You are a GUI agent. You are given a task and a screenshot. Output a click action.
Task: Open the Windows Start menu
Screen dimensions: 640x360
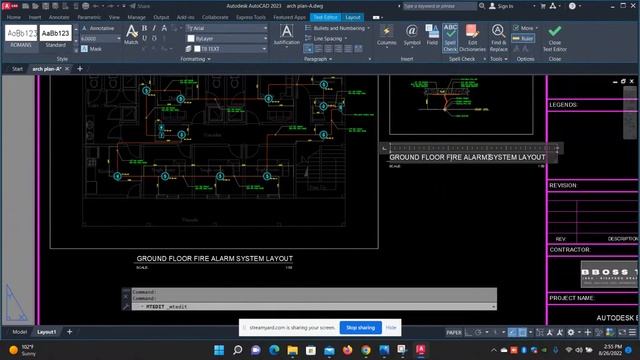(x=219, y=350)
